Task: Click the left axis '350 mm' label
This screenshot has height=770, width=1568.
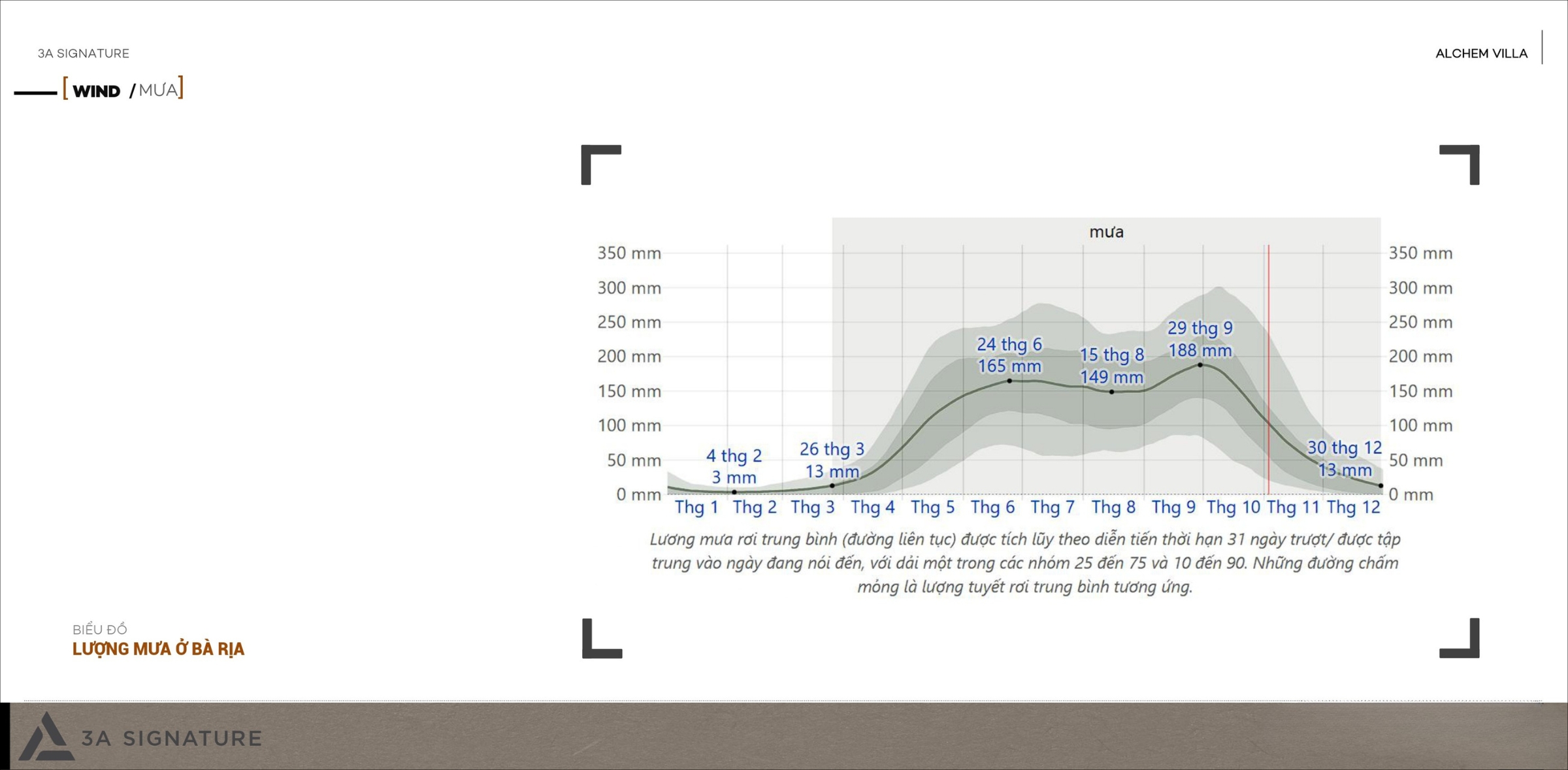Action: [x=629, y=253]
